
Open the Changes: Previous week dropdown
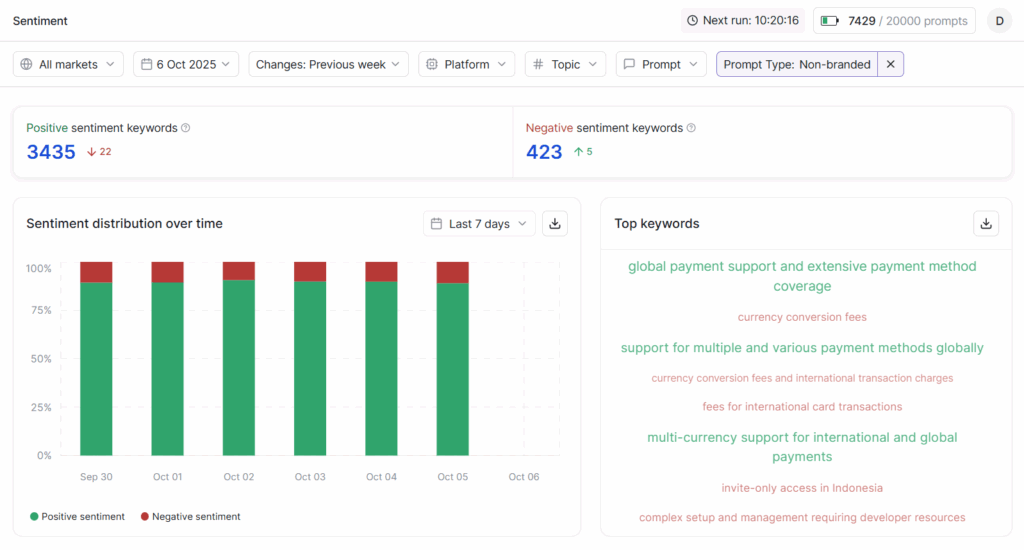[x=328, y=64]
